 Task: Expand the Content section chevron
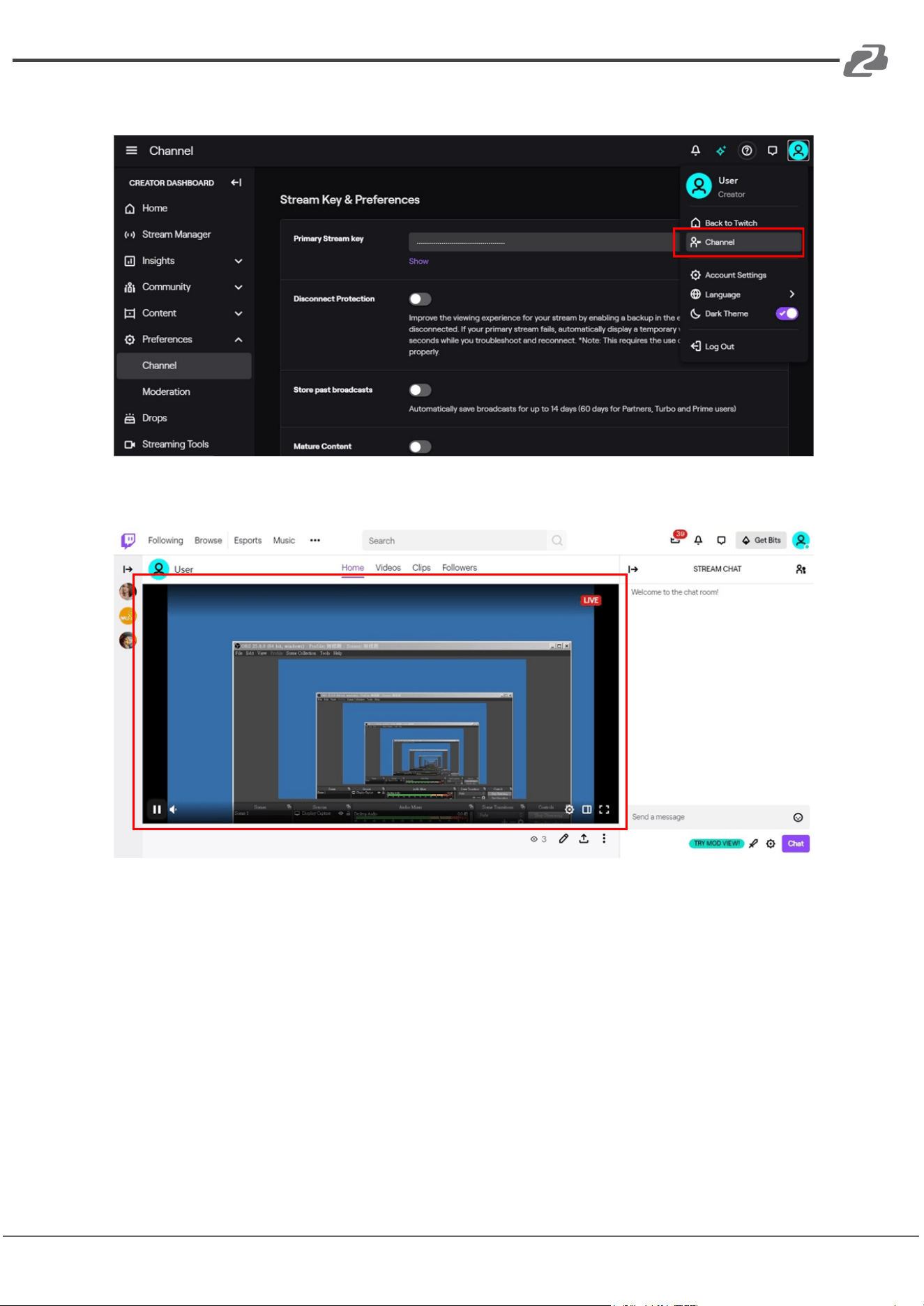pos(238,314)
